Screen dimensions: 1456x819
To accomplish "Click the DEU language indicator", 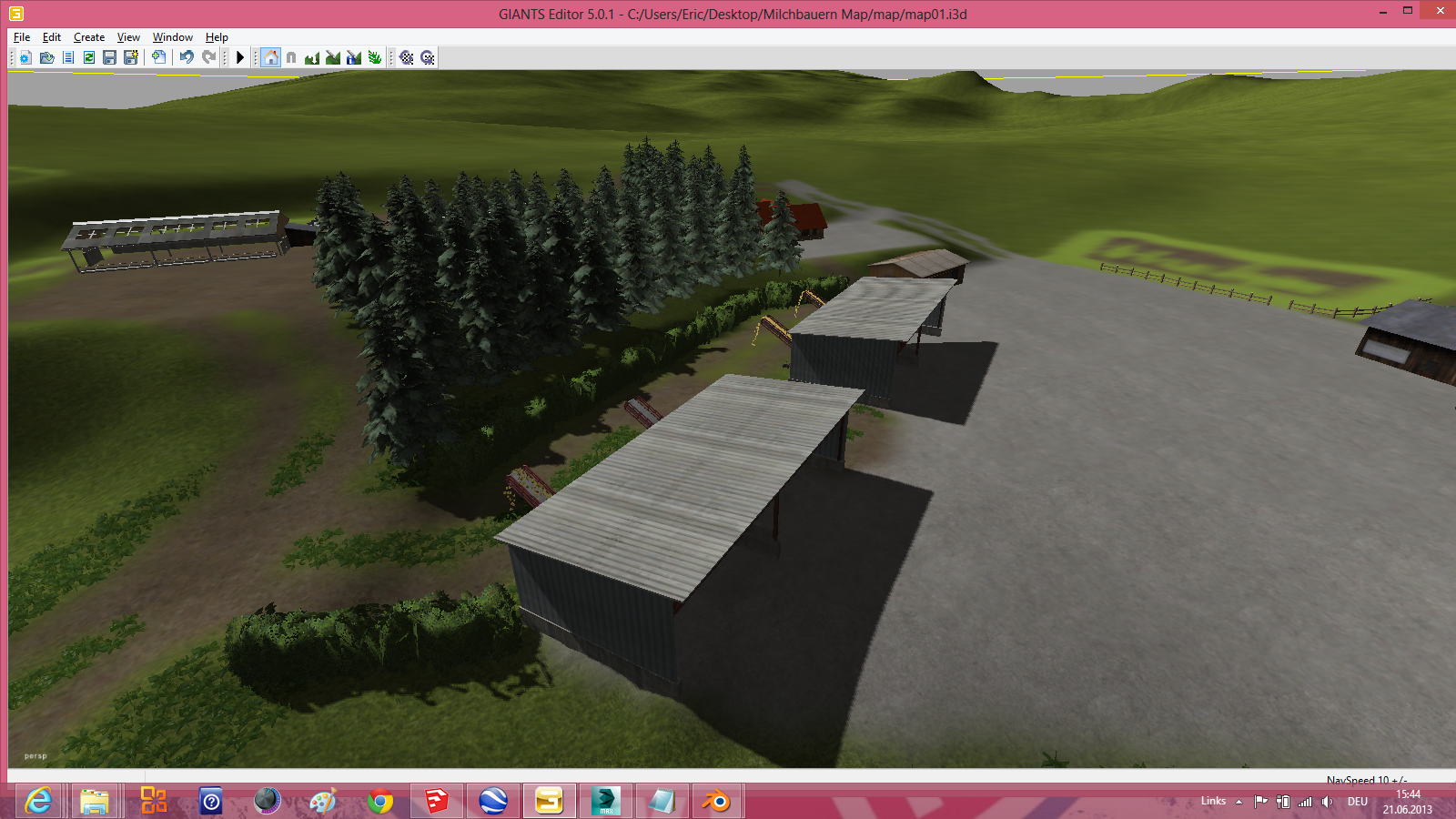I will click(x=1358, y=802).
